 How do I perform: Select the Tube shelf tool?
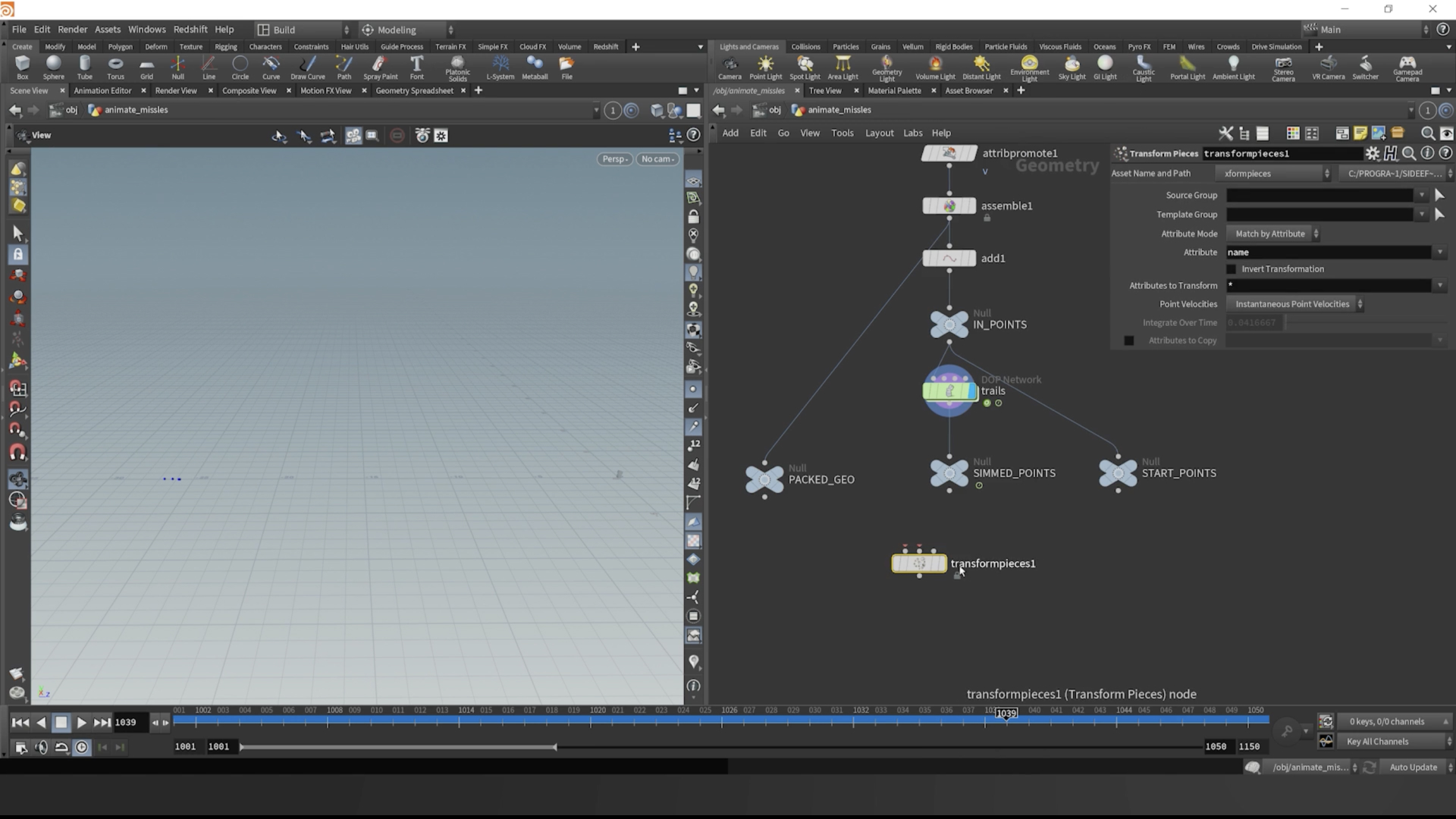84,67
